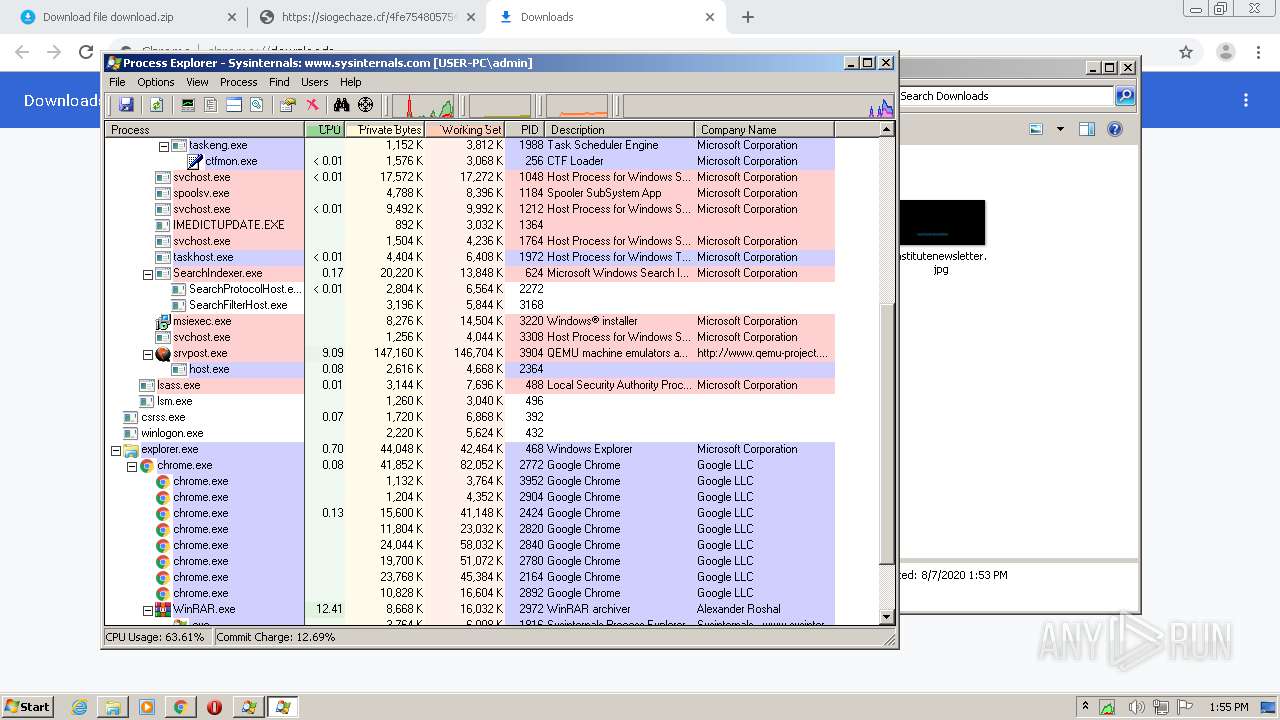Image resolution: width=1280 pixels, height=720 pixels.
Task: Select the institutenewsletter.jpg thumbnail
Action: (942, 222)
